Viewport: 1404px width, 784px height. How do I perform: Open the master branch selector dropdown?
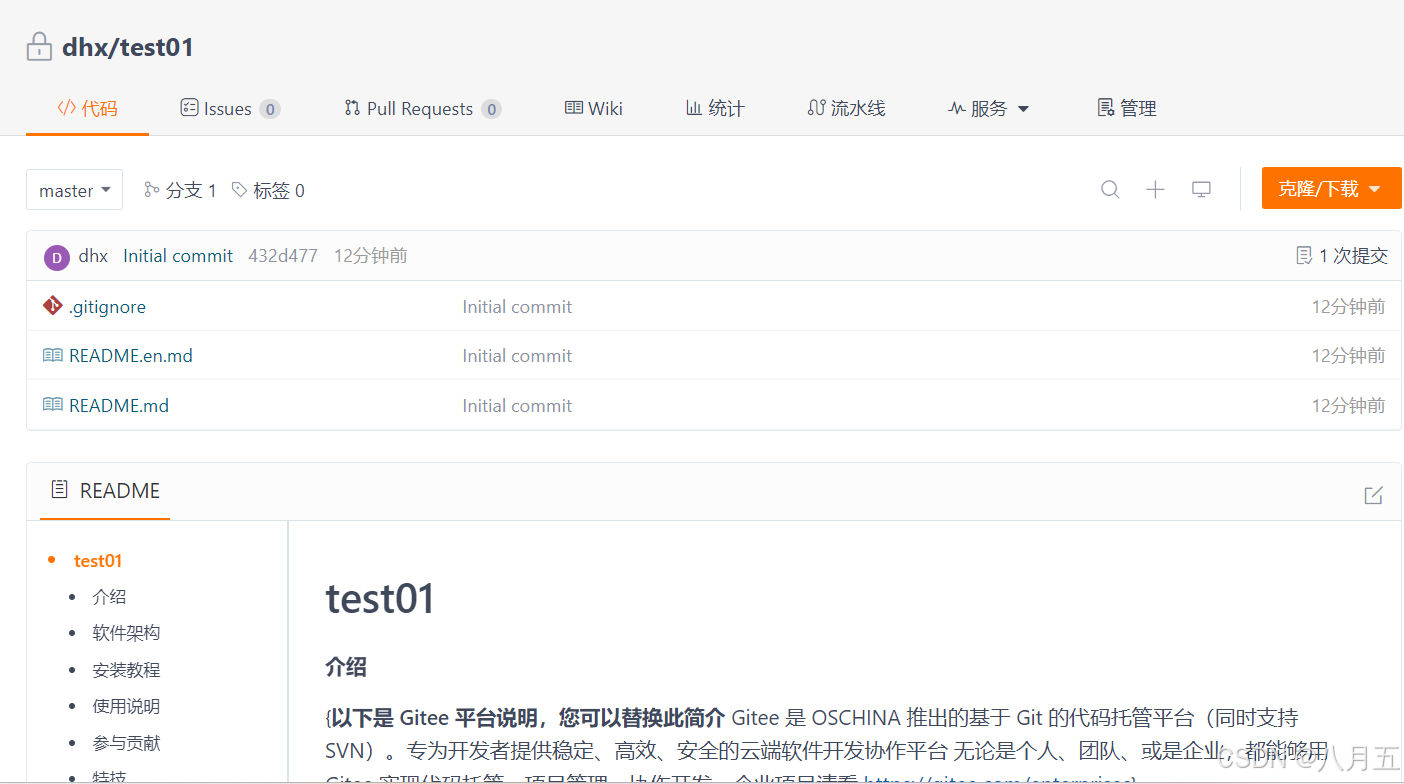[74, 190]
